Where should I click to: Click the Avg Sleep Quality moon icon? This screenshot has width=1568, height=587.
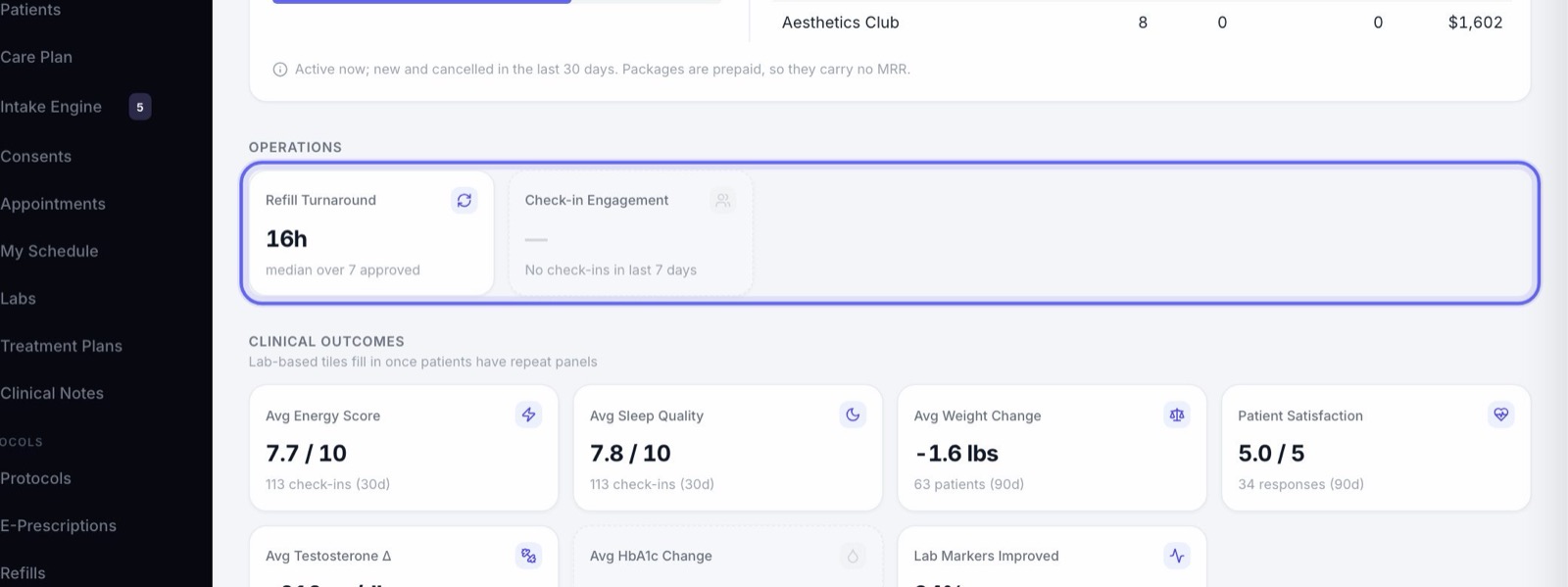[853, 415]
